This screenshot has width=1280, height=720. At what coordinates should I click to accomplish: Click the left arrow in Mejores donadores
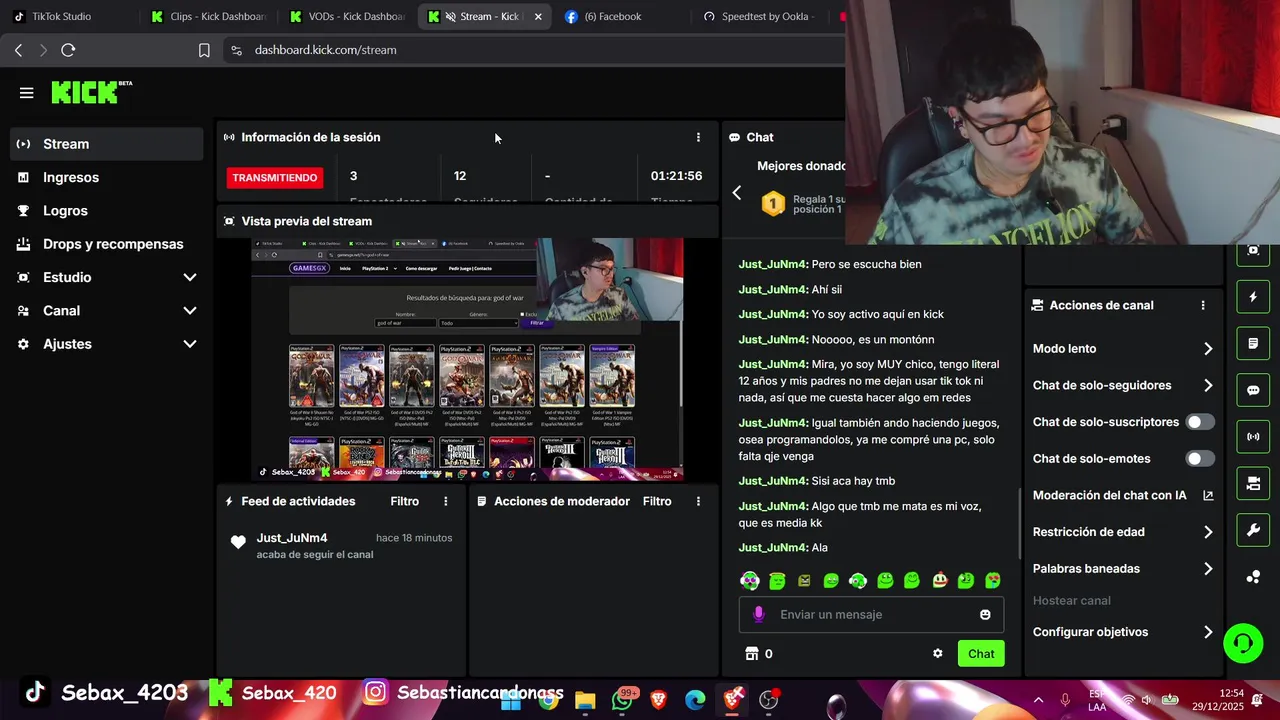pyautogui.click(x=737, y=193)
